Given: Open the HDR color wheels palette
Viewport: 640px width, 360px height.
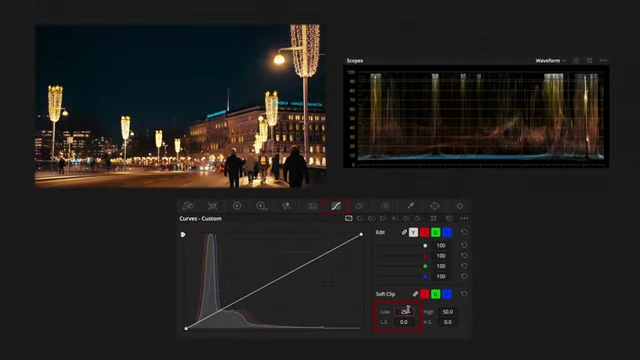Looking at the screenshot, I should click(262, 206).
